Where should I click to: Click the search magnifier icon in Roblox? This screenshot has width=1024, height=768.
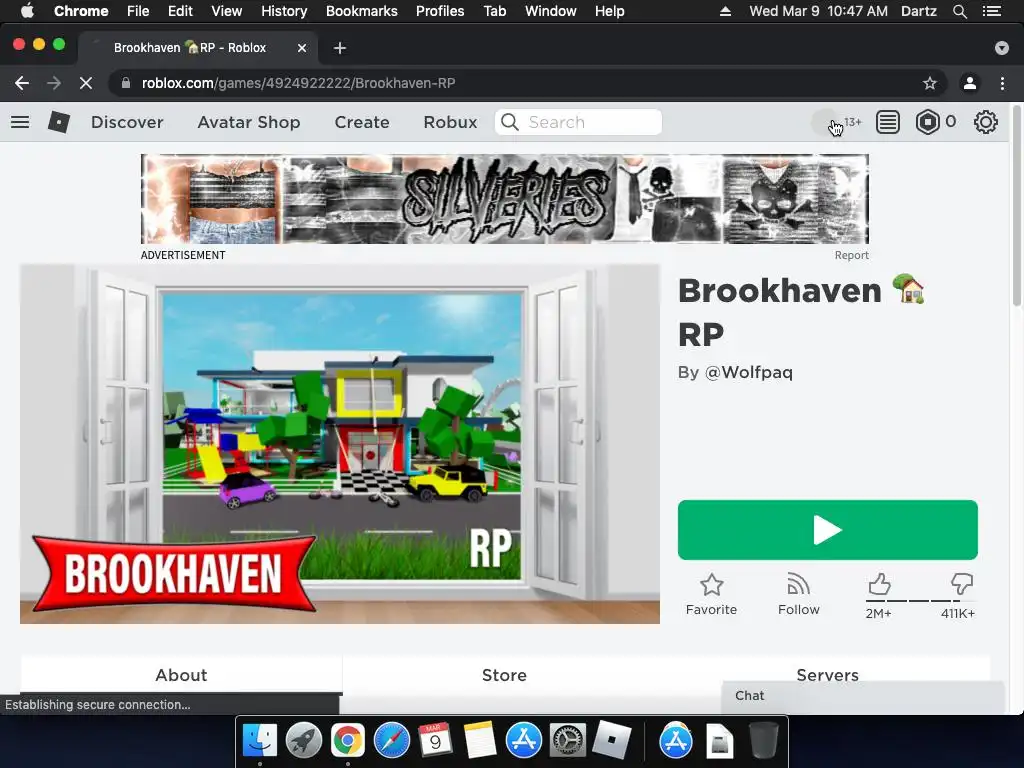509,122
